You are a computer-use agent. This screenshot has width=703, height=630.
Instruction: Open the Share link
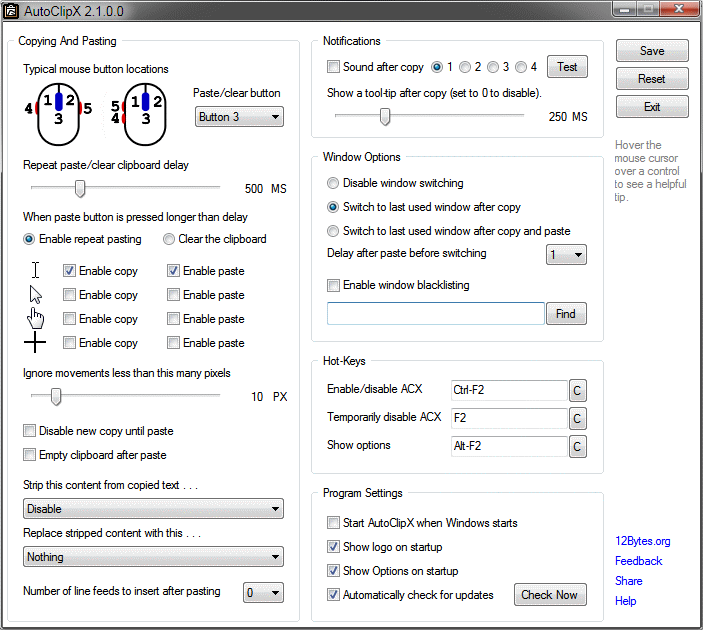pos(629,581)
